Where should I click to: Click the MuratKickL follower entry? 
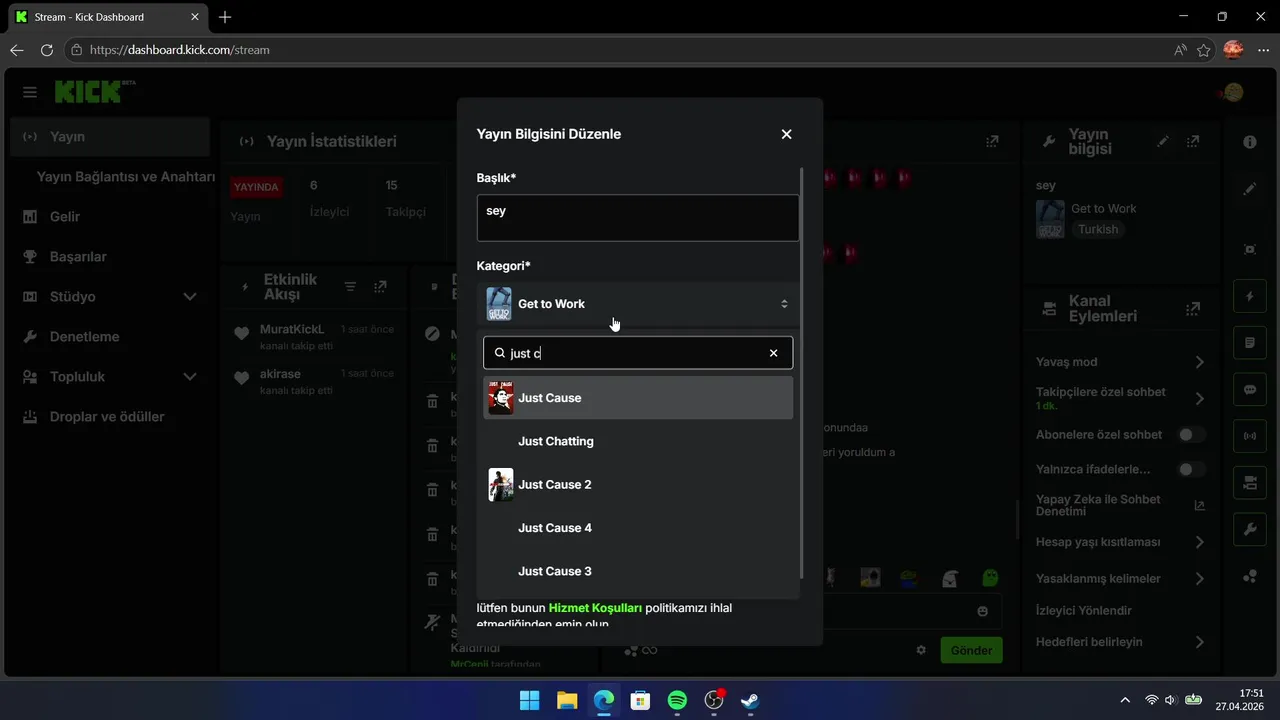point(313,335)
